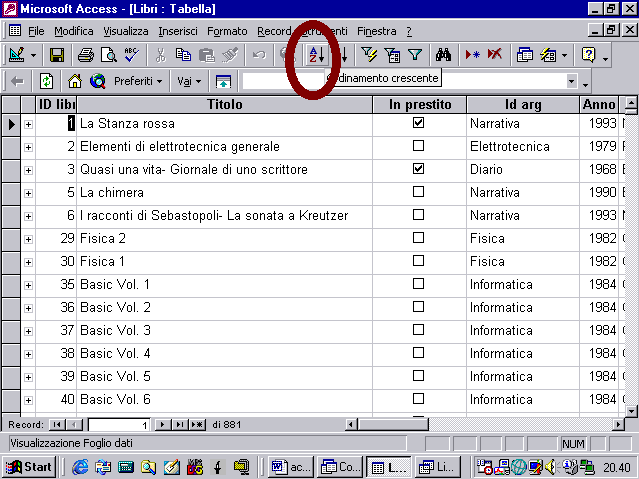Image resolution: width=639 pixels, height=479 pixels.
Task: Click the Web toolbar Home icon
Action: click(x=75, y=82)
